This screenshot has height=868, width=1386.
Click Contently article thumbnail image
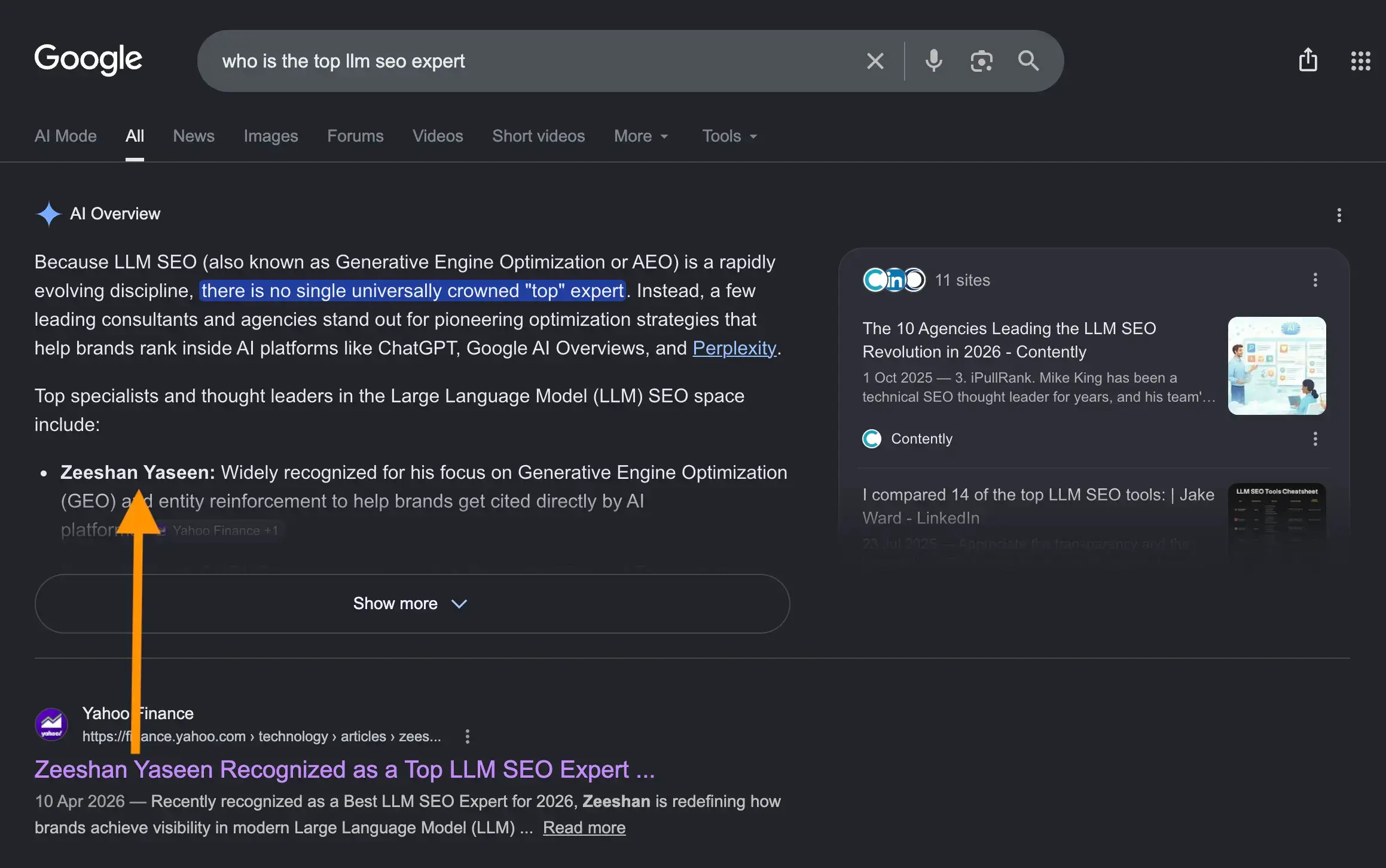tap(1277, 366)
